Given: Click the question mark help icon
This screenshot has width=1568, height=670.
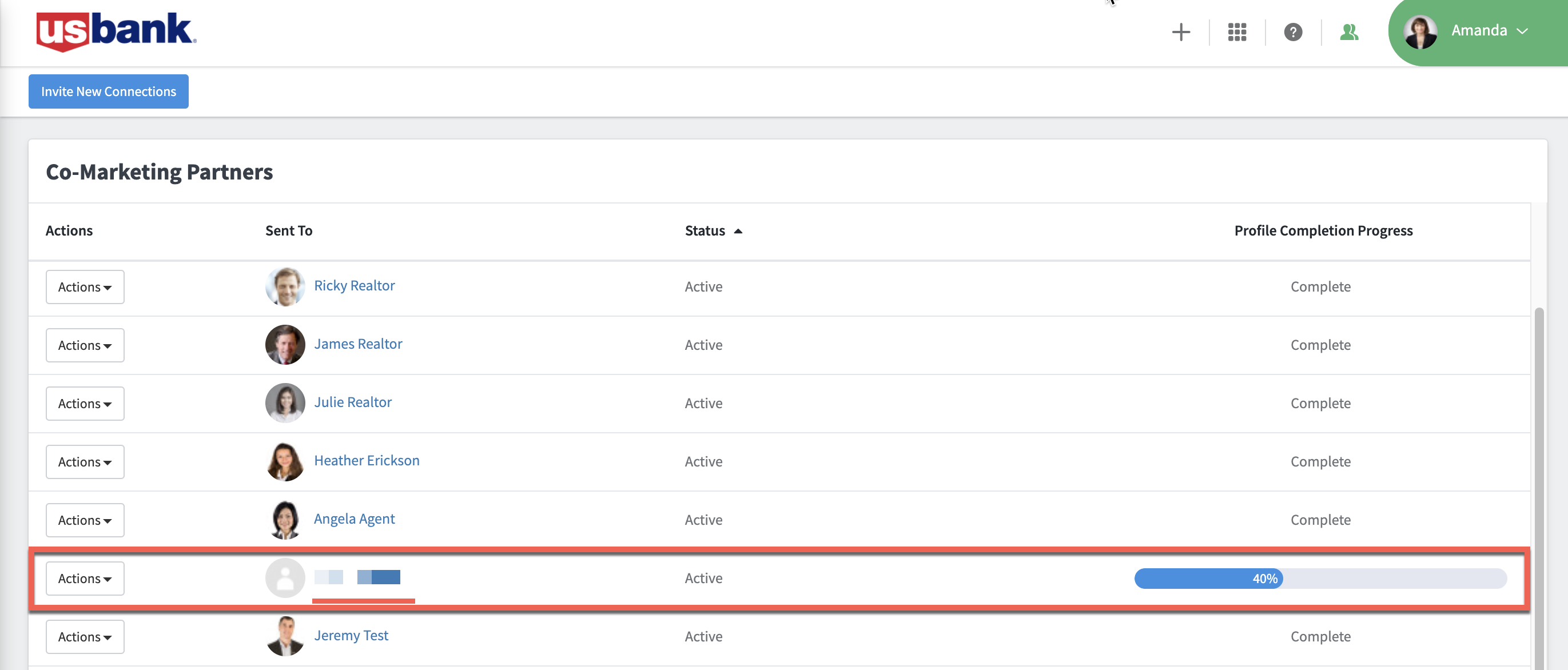Looking at the screenshot, I should pyautogui.click(x=1292, y=31).
